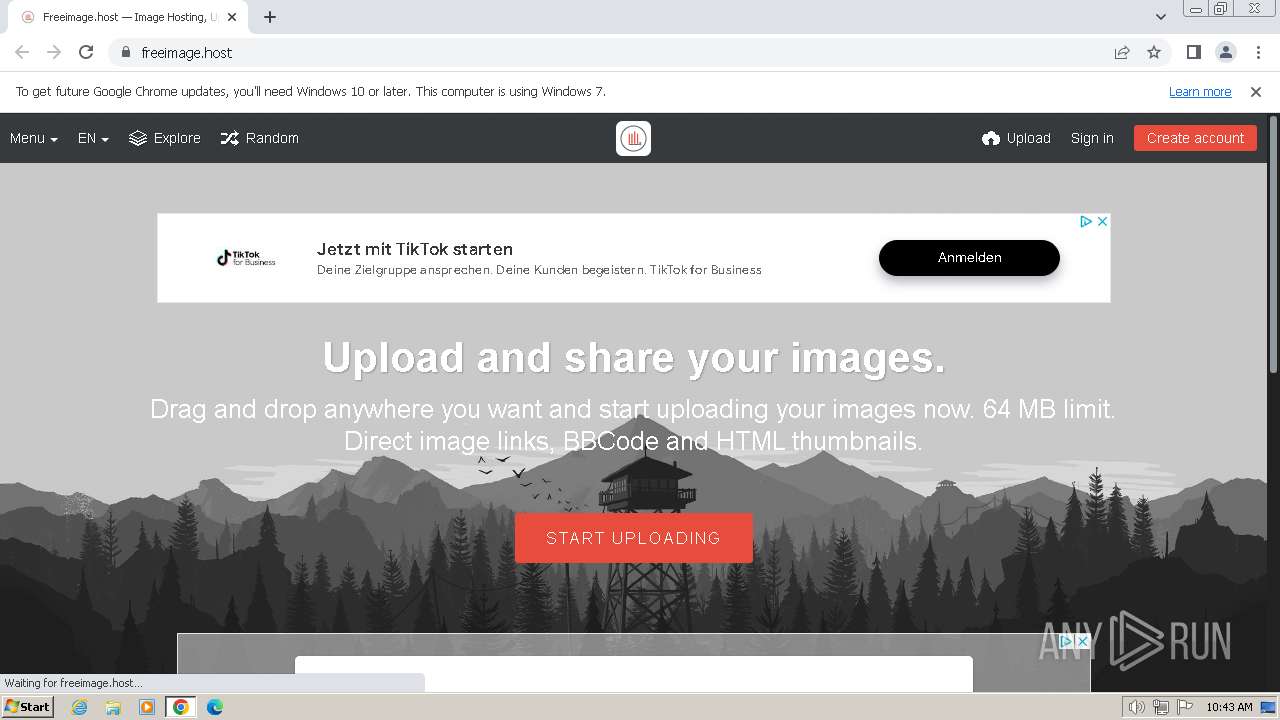Image resolution: width=1280 pixels, height=720 pixels.
Task: Open network status tray icon
Action: point(1161,707)
